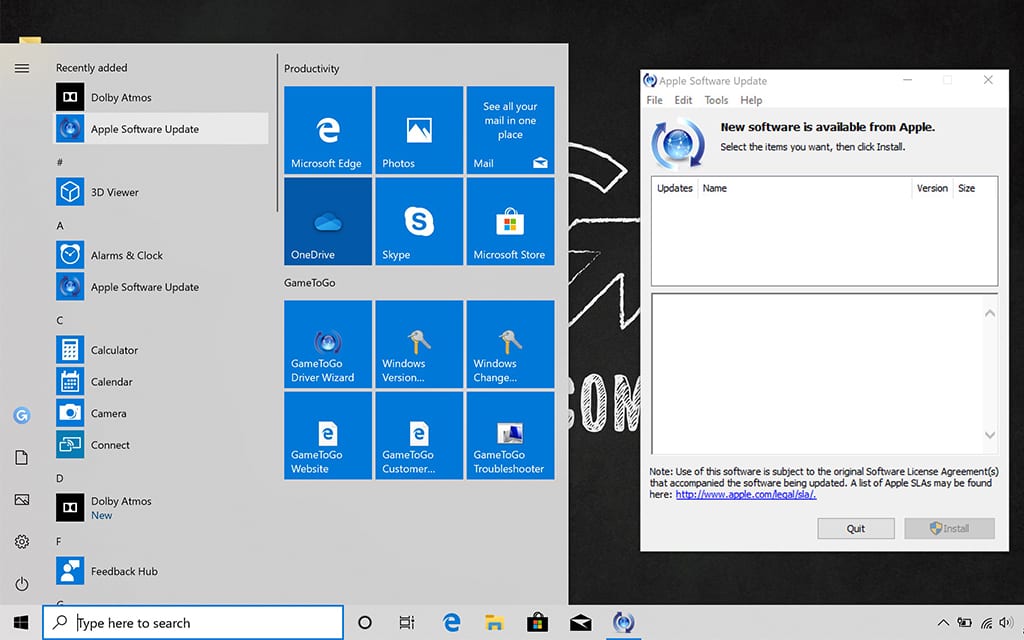Open the GameToGo Customer tile
This screenshot has width=1024, height=640.
(419, 436)
